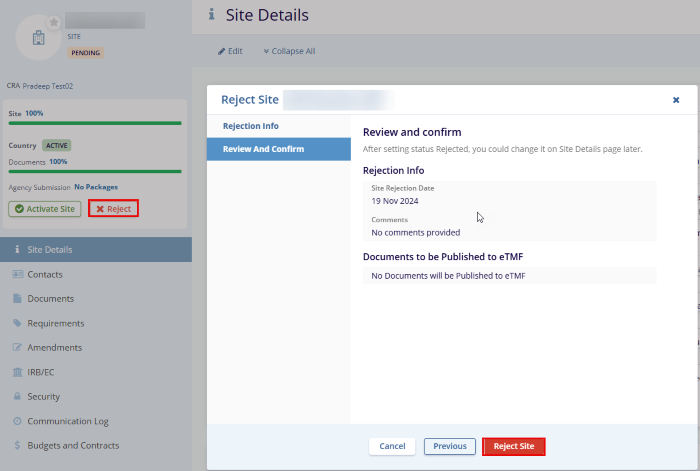
Task: Click the Budgets and Contracts dollar icon
Action: (18, 445)
